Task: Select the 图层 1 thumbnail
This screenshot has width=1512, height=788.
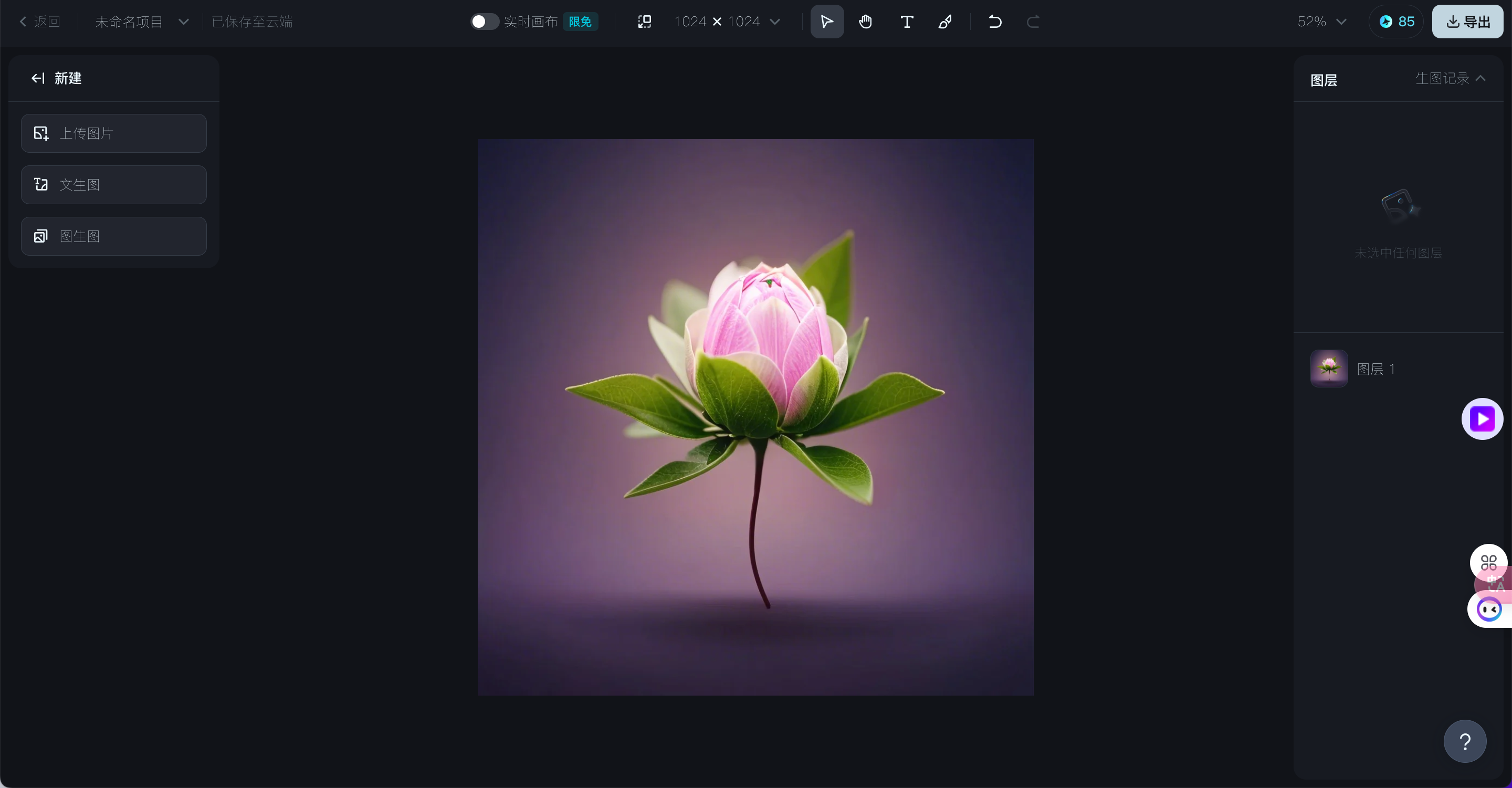Action: coord(1329,369)
